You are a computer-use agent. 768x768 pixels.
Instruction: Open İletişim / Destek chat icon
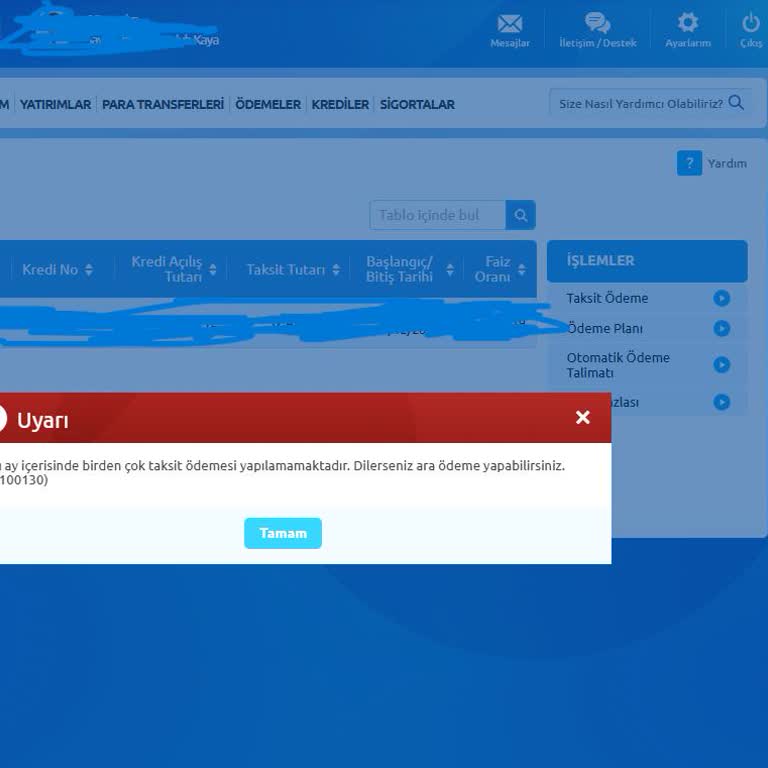pos(597,24)
